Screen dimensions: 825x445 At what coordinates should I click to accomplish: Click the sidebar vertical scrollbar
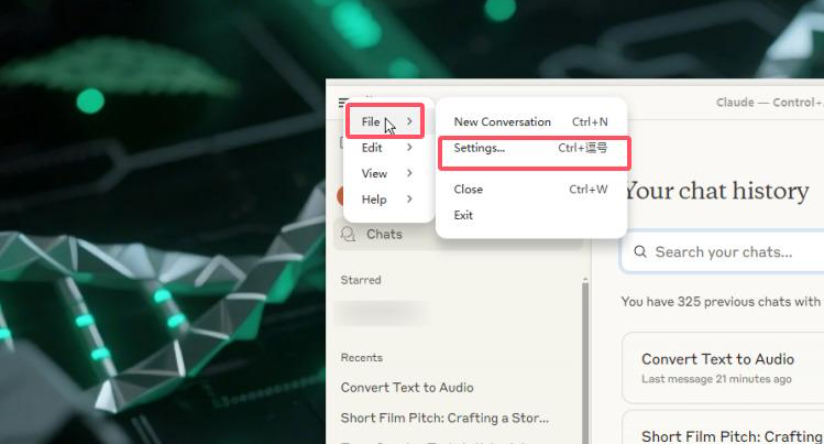585,363
